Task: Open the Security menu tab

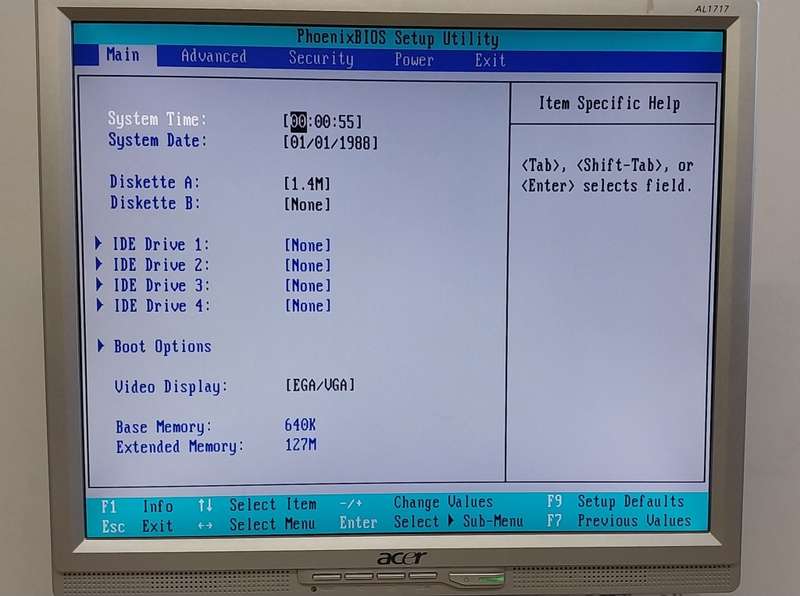Action: click(321, 58)
